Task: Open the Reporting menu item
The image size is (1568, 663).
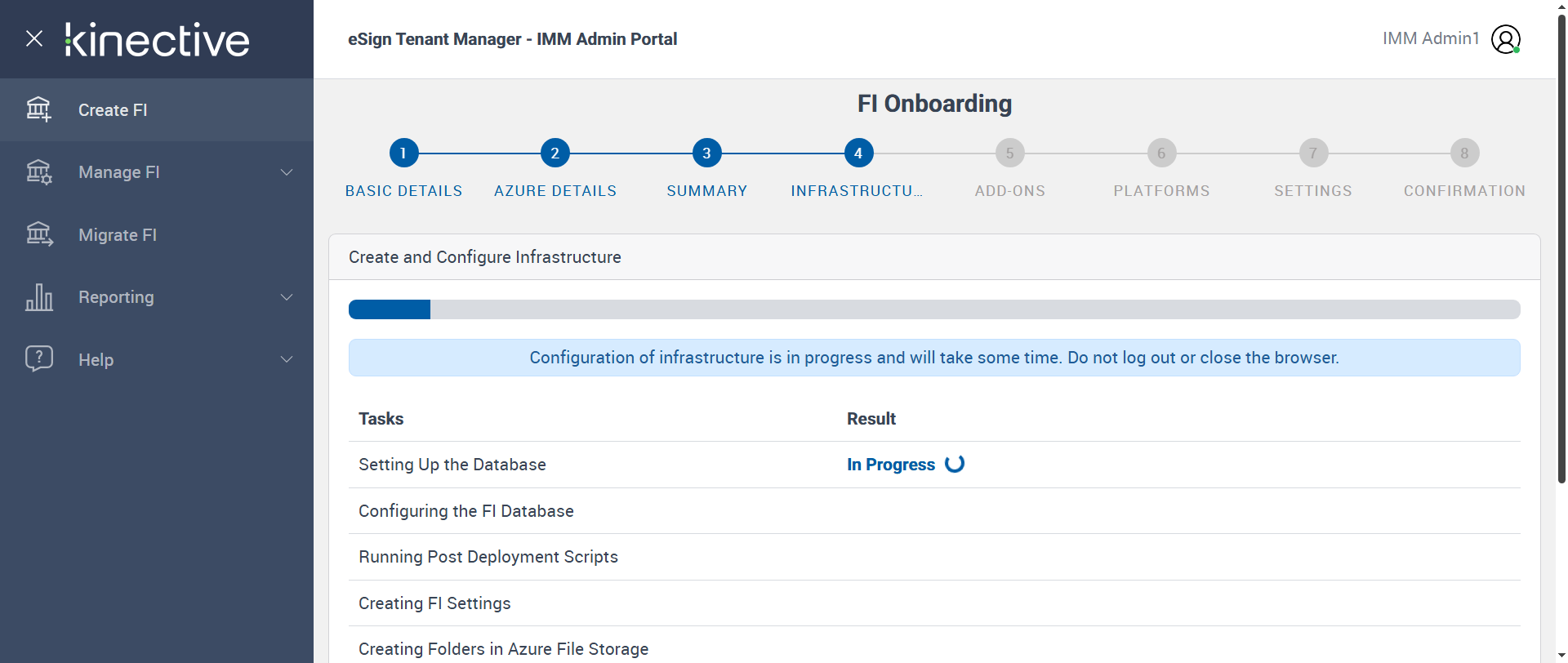Action: coord(116,297)
